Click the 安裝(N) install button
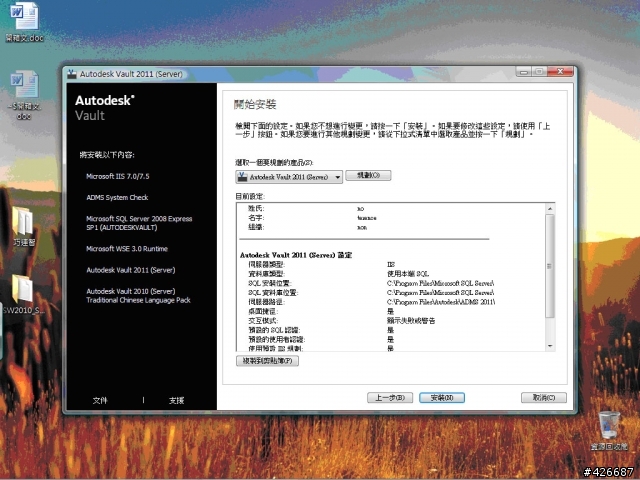This screenshot has height=480, width=640. (x=442, y=398)
